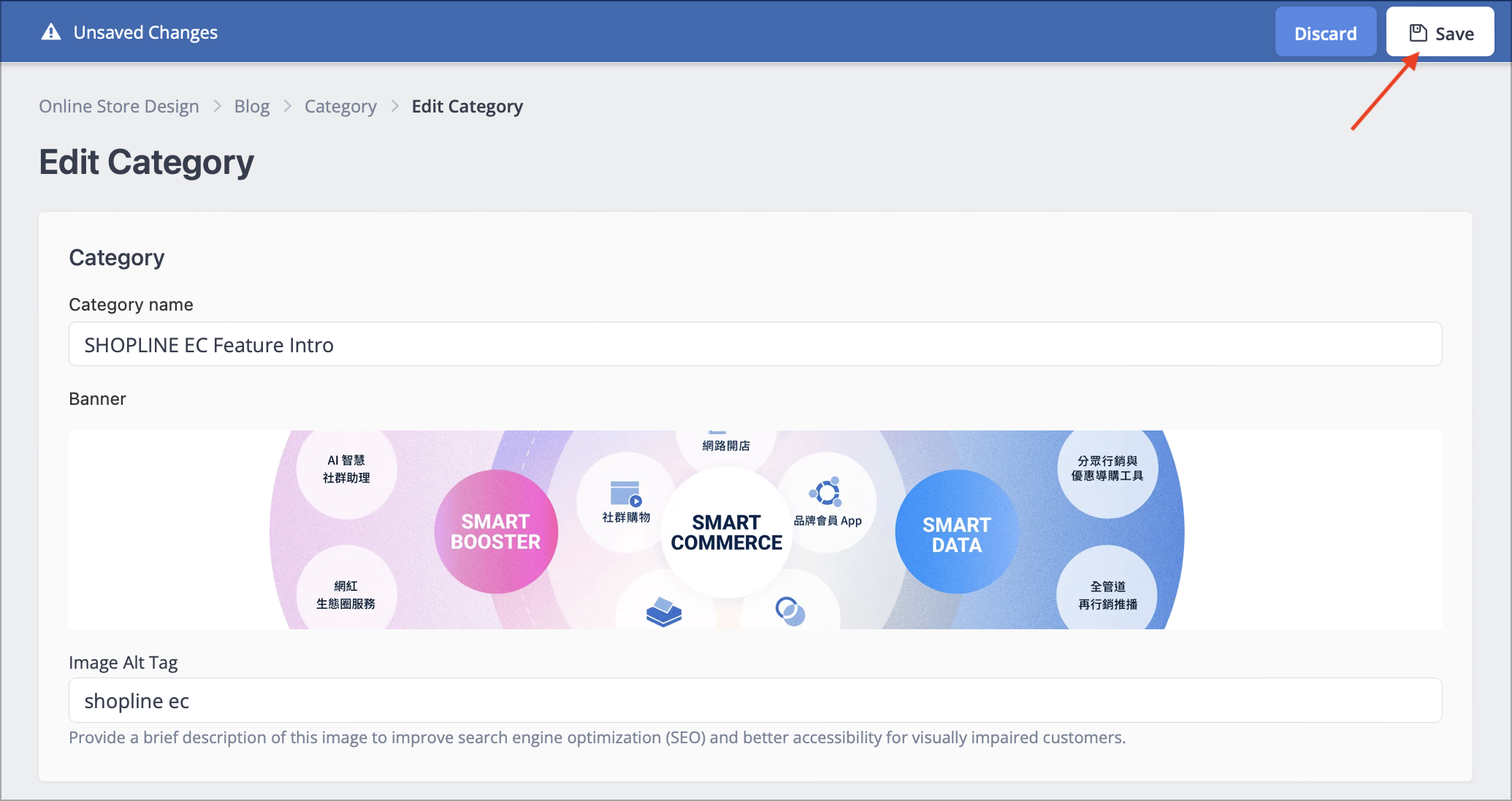Click the SEO description helper text

click(597, 737)
